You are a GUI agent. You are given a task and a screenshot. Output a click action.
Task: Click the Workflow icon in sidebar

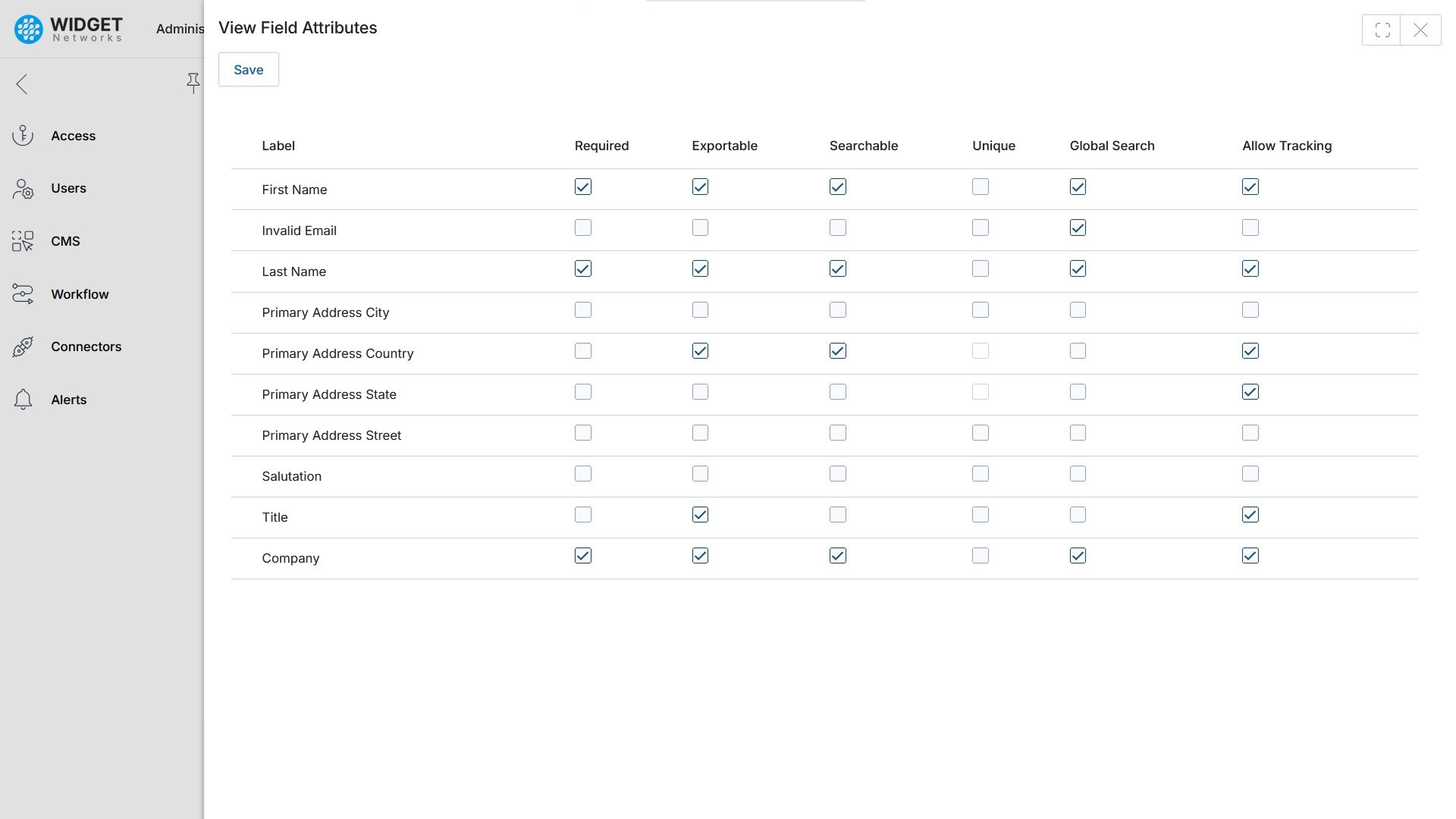click(23, 294)
